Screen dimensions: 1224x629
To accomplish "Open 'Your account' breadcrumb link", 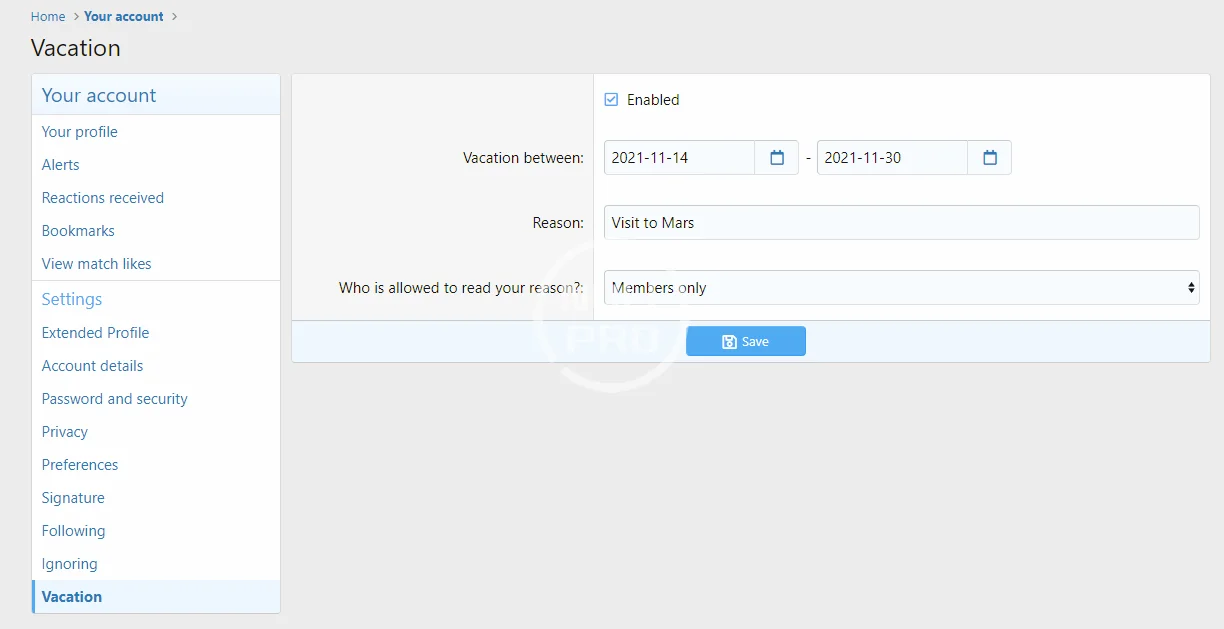I will (124, 17).
